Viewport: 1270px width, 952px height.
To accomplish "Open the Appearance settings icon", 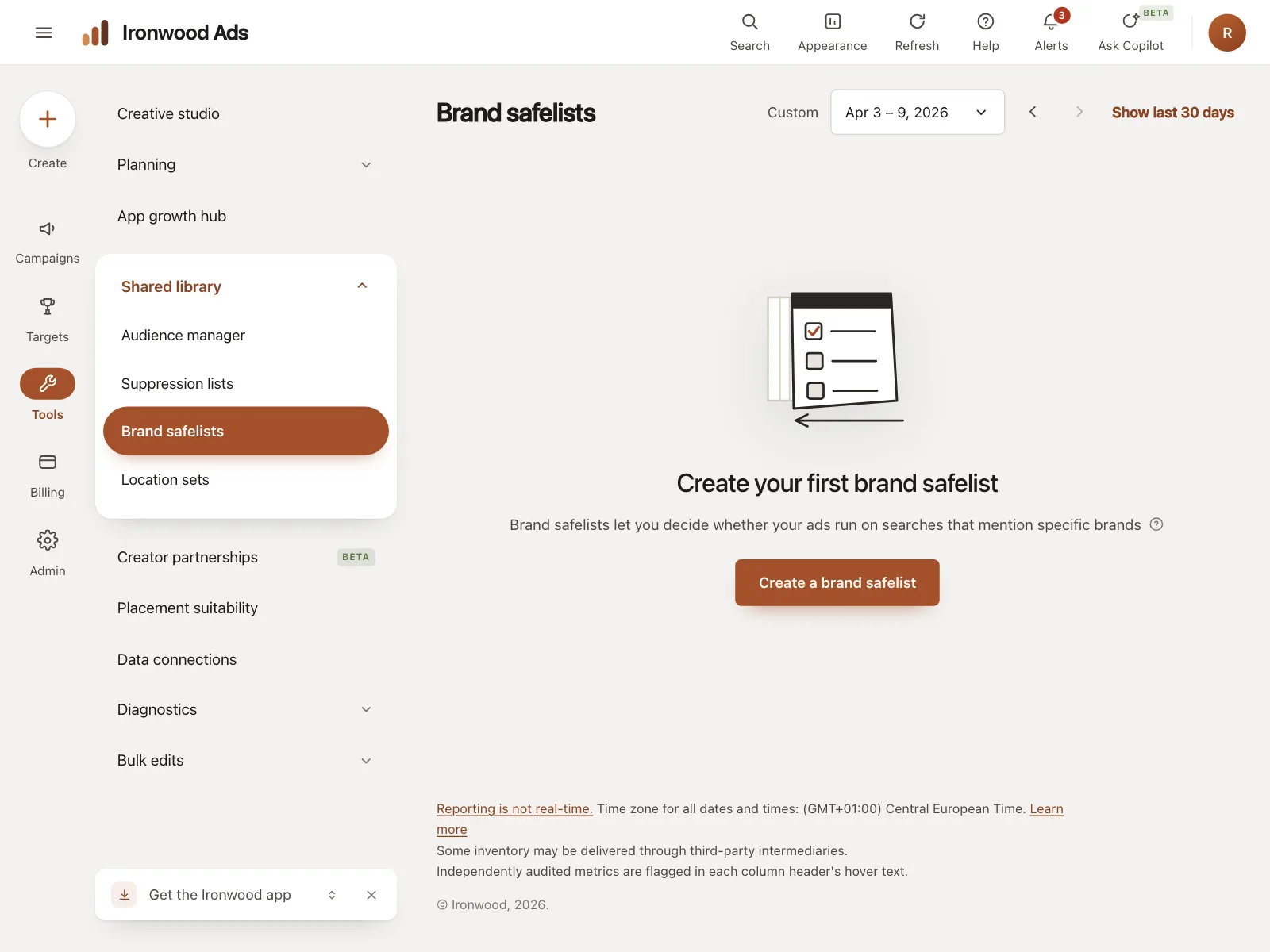I will tap(832, 21).
